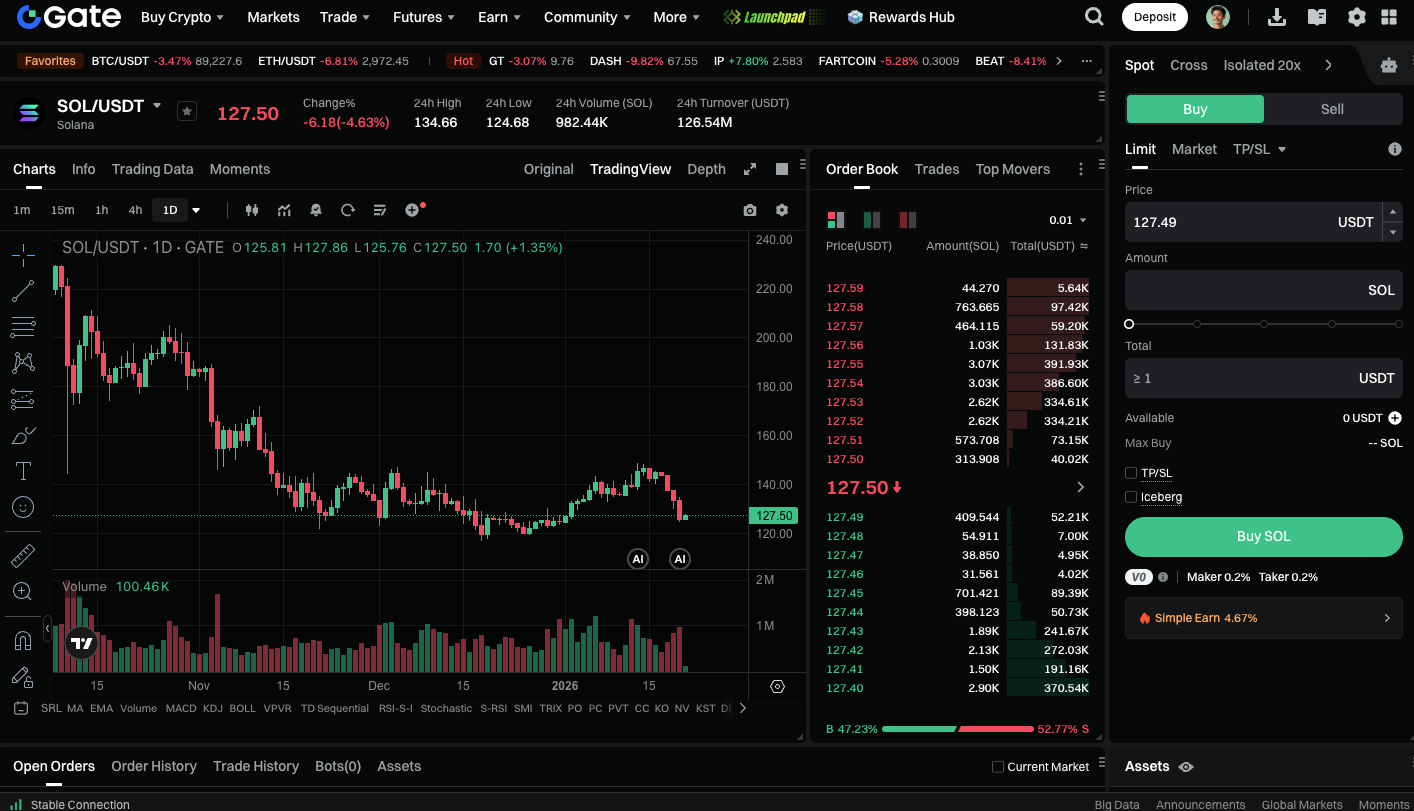Open the order book 0.01 precision dropdown
This screenshot has width=1414, height=811.
pyautogui.click(x=1068, y=220)
